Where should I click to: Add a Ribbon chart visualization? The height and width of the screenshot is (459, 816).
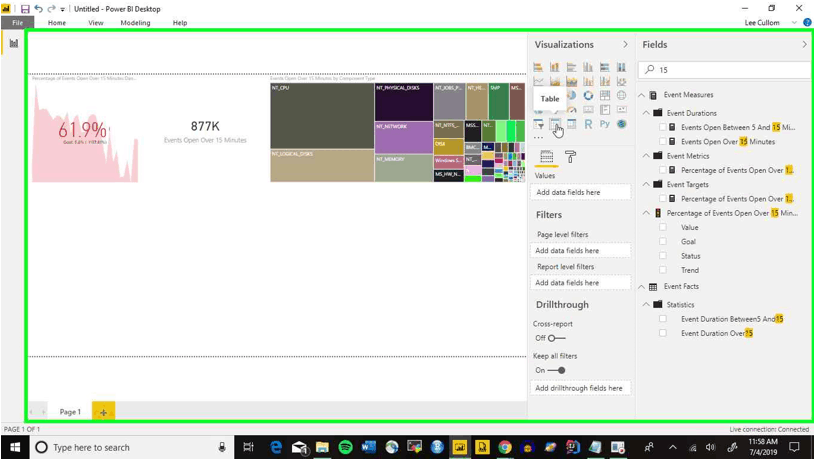(x=621, y=81)
